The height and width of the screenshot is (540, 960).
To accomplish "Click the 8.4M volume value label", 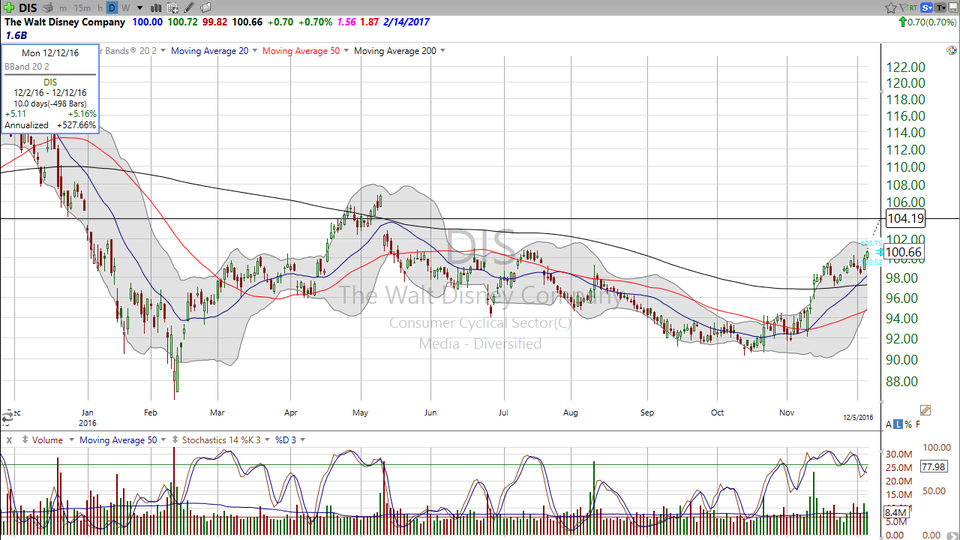I will tap(895, 512).
